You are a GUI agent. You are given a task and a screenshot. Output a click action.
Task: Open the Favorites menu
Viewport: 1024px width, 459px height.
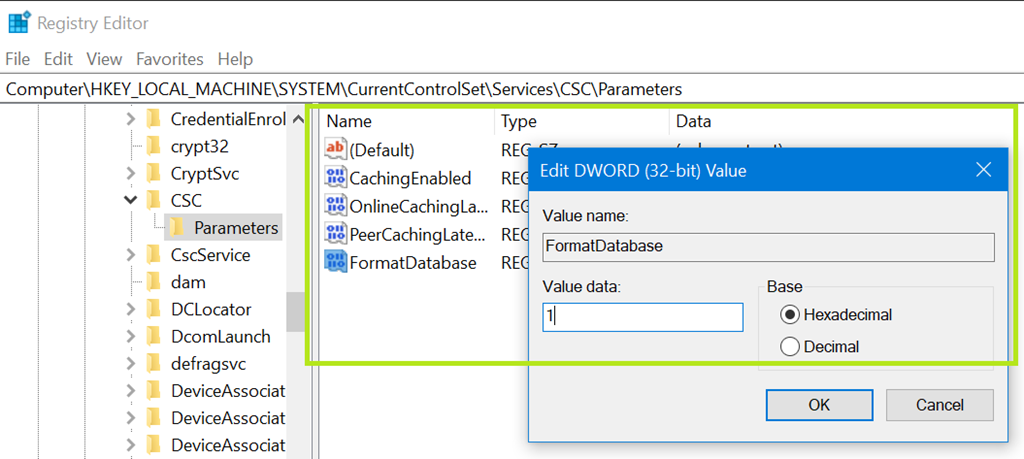click(x=169, y=59)
